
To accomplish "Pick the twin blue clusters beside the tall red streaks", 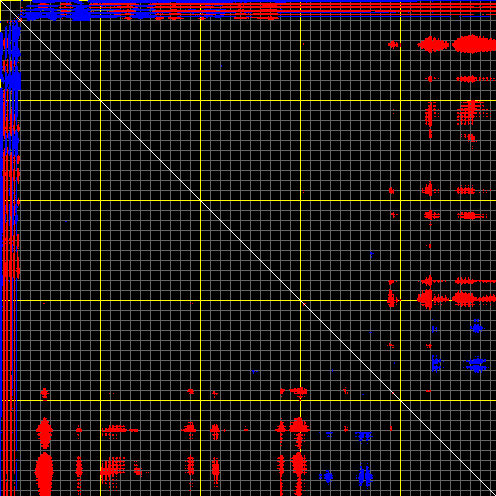I will point(364,476).
